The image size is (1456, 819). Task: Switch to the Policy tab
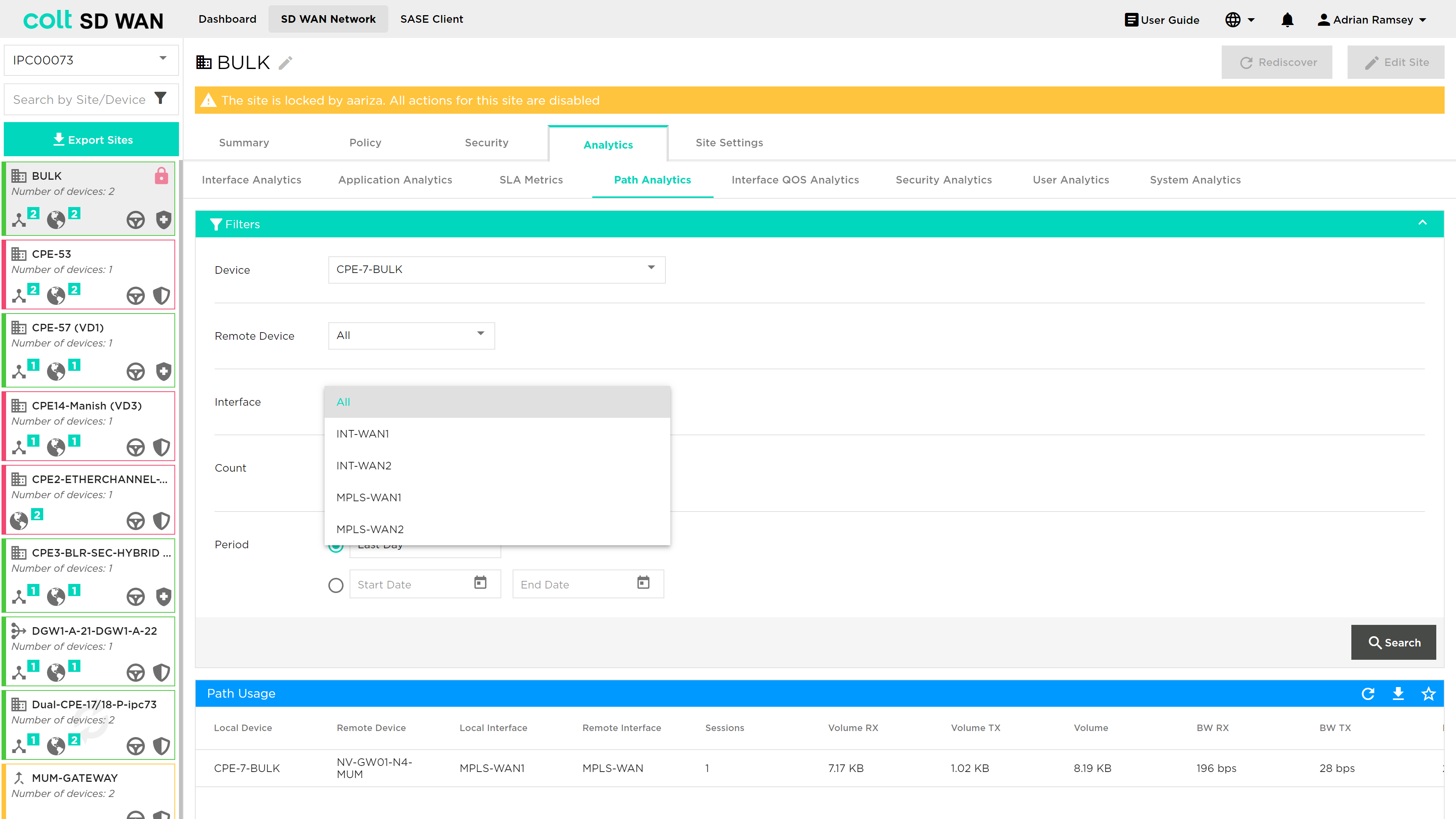tap(365, 143)
